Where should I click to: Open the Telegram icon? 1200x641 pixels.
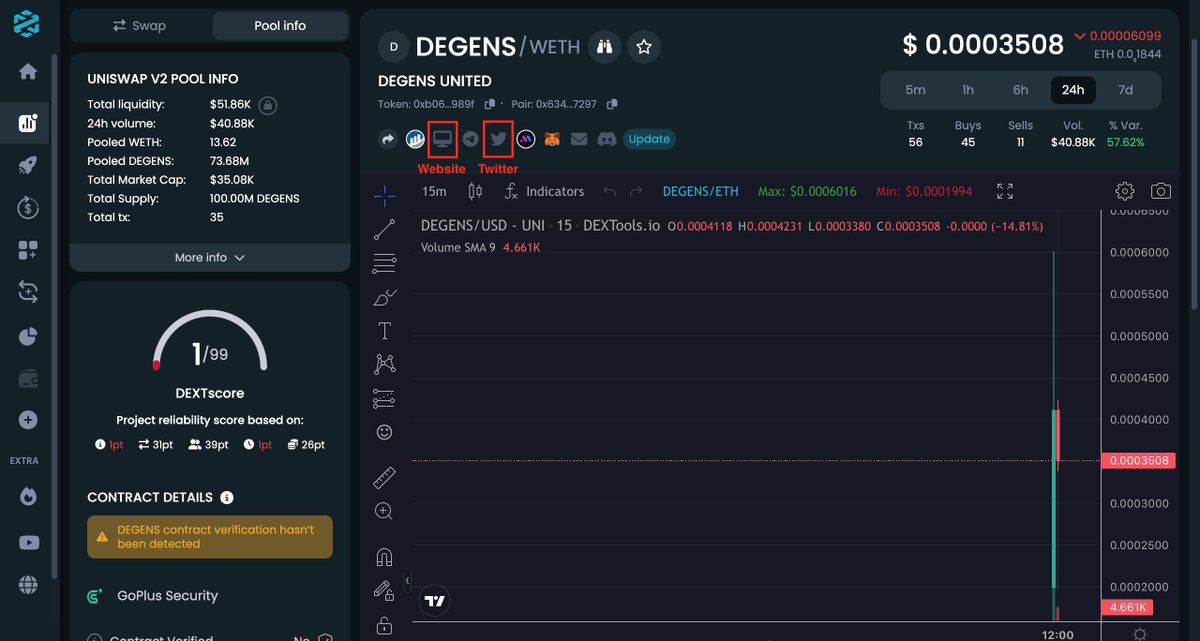click(470, 139)
